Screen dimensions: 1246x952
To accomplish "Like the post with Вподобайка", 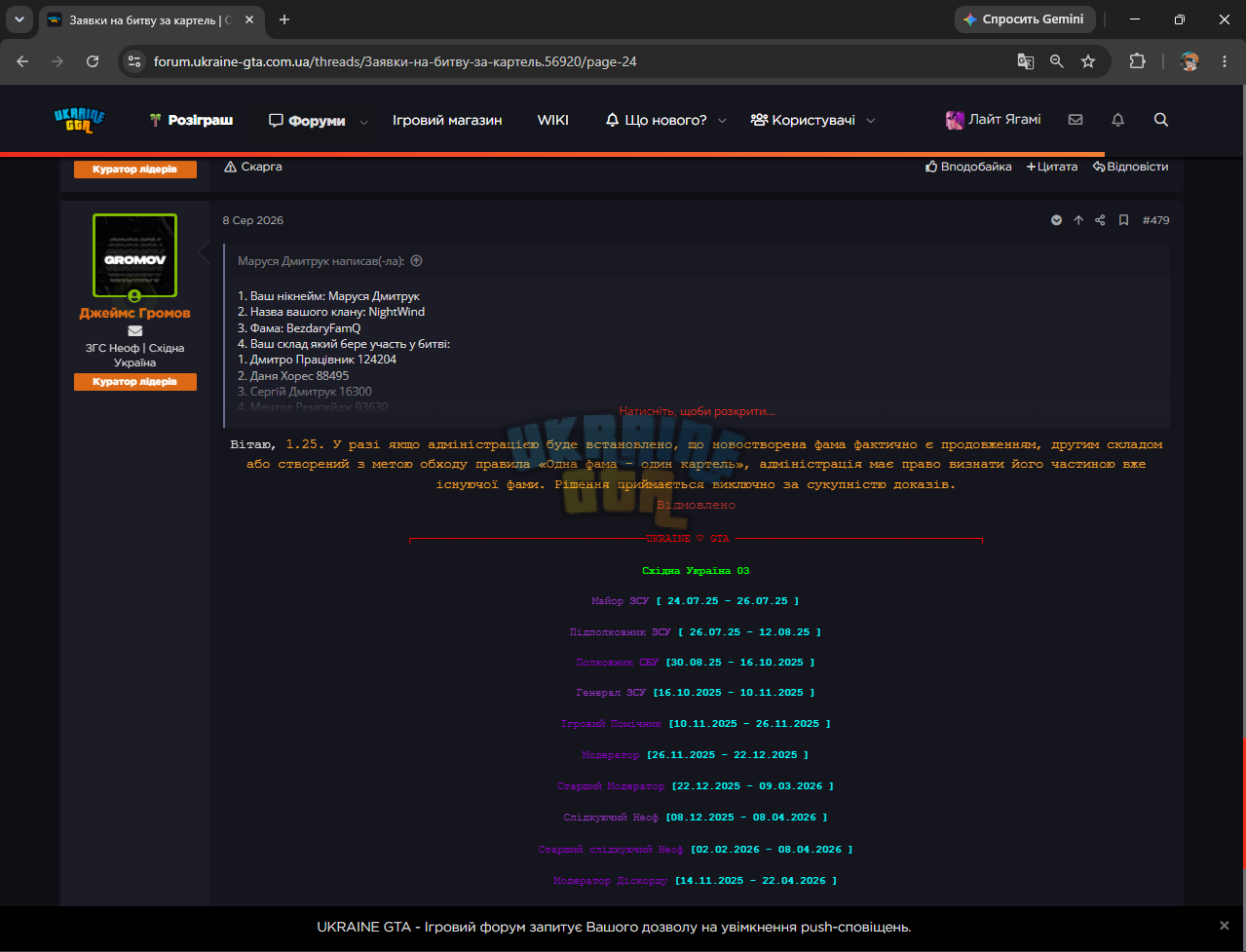I will 968,167.
